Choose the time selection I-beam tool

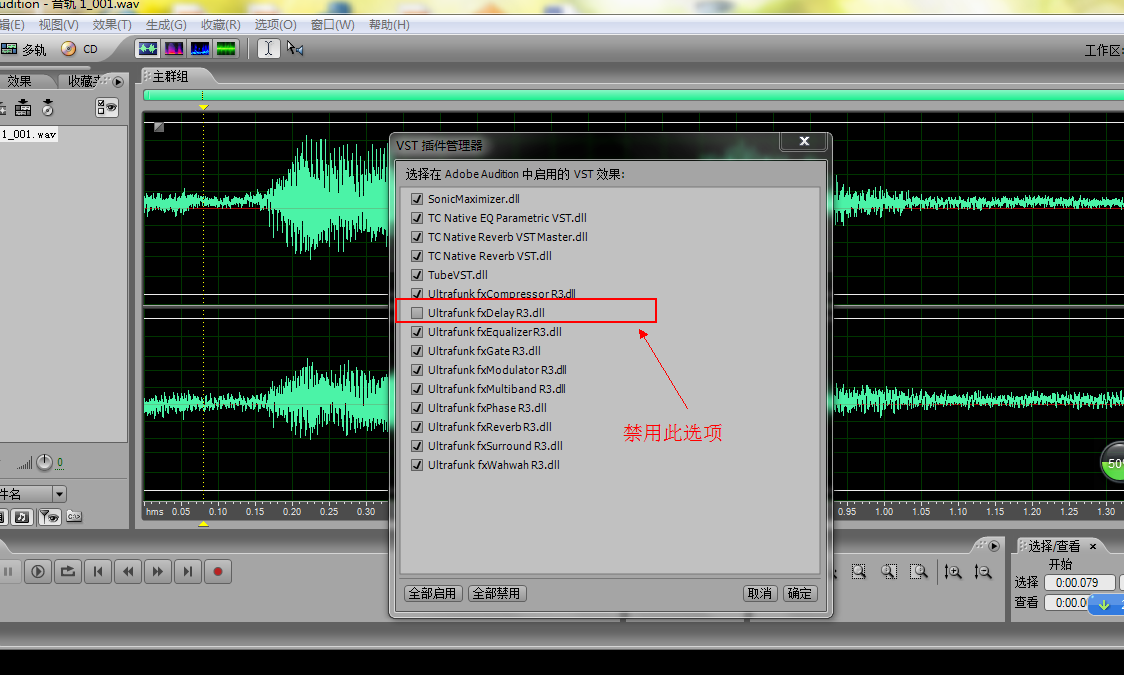coord(268,48)
